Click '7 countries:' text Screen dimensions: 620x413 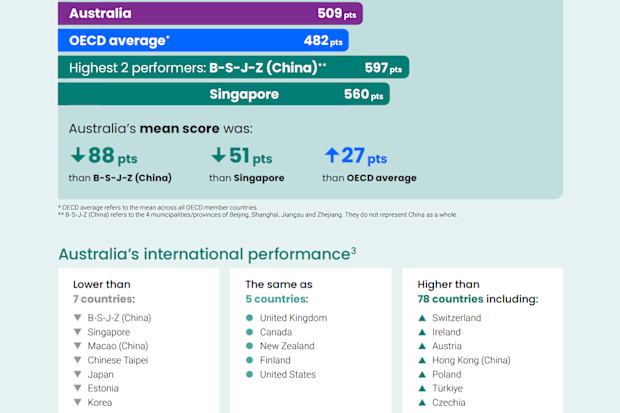point(104,299)
